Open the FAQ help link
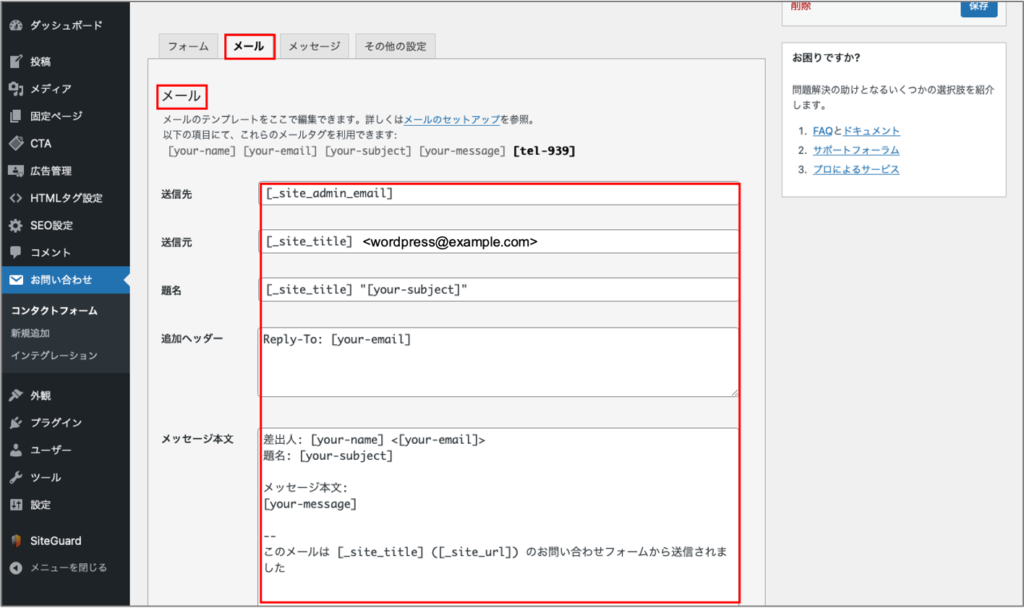This screenshot has width=1024, height=608. point(823,131)
